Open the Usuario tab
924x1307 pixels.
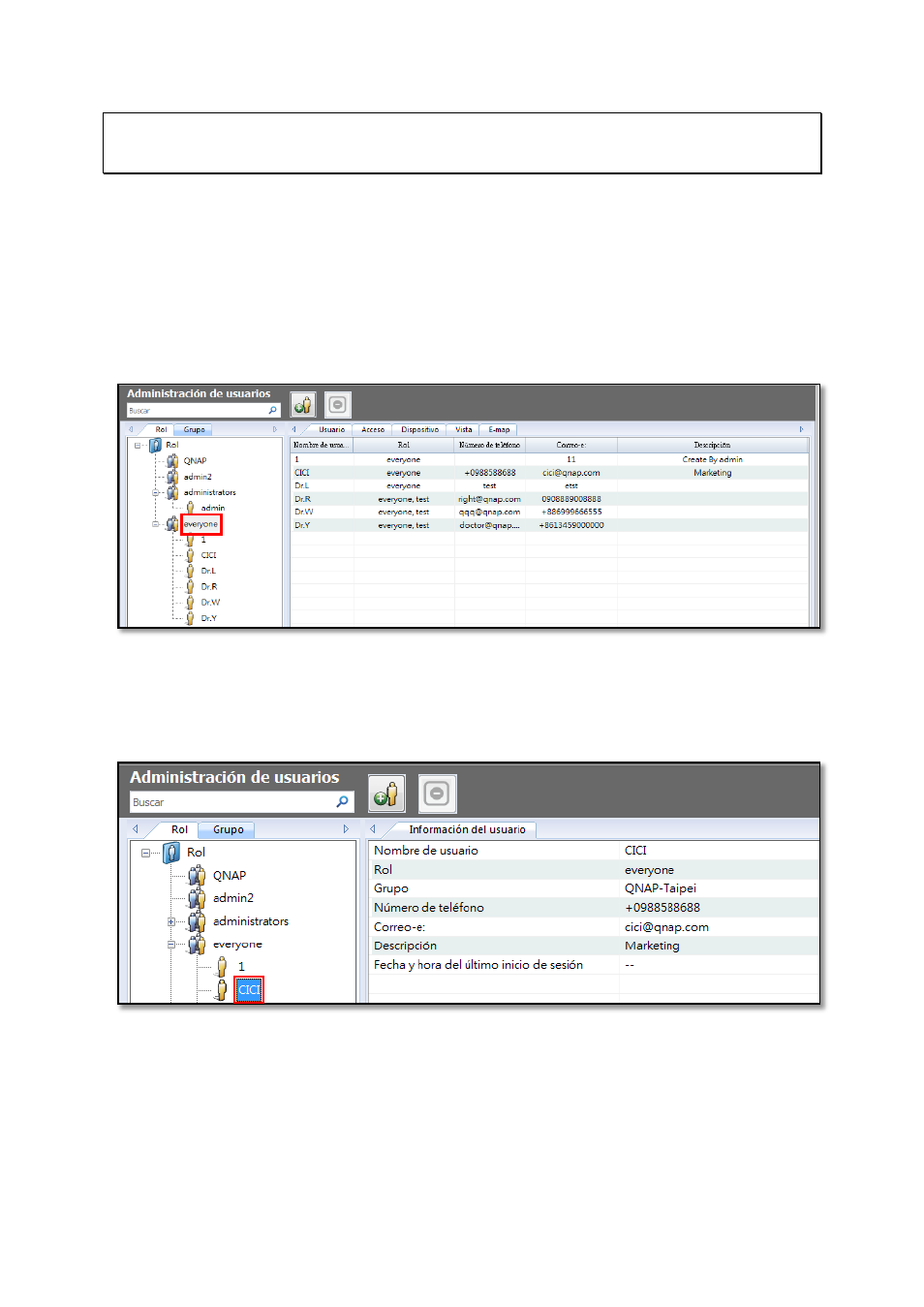click(x=332, y=429)
